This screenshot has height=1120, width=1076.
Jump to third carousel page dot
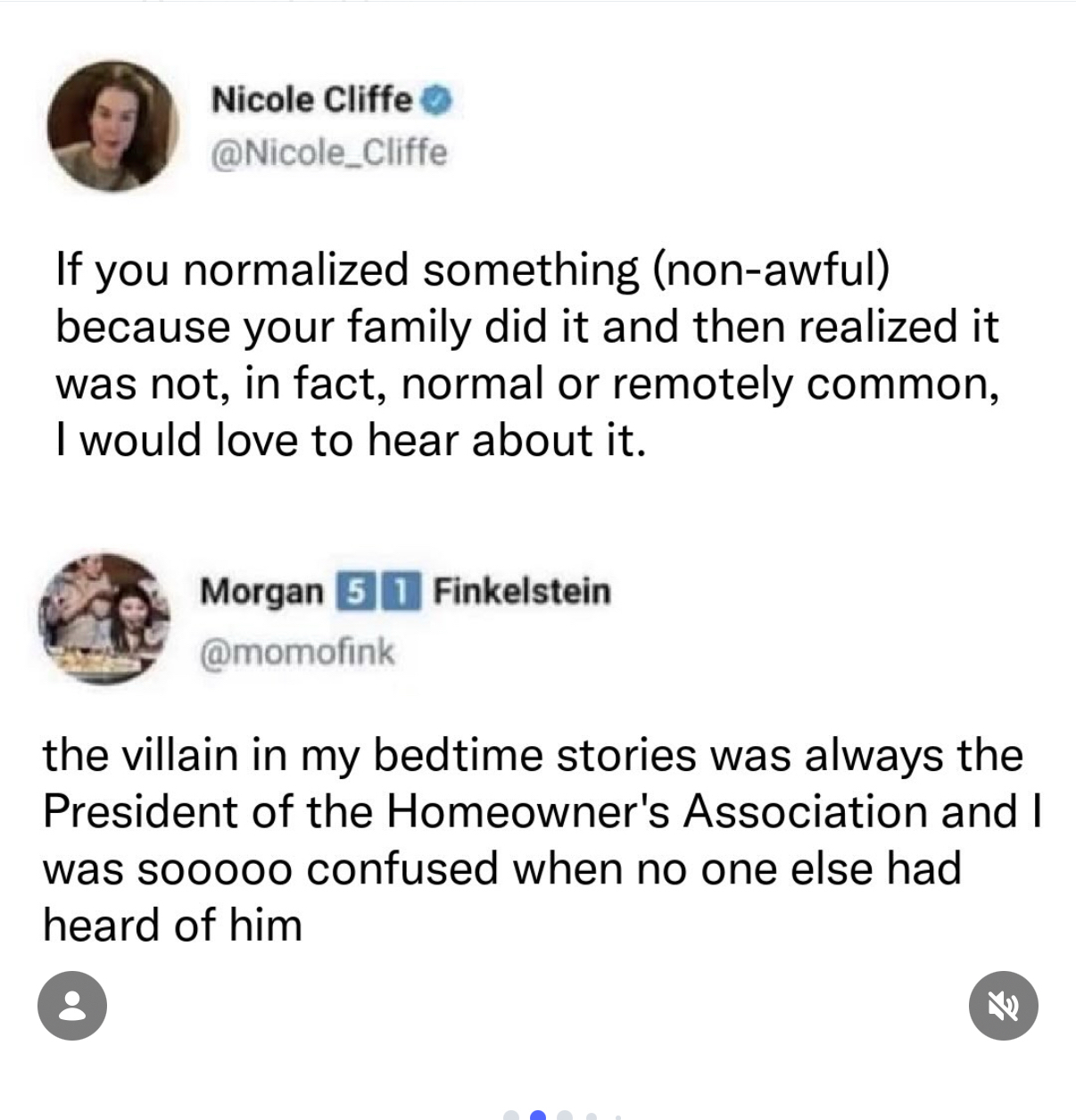(x=565, y=1116)
